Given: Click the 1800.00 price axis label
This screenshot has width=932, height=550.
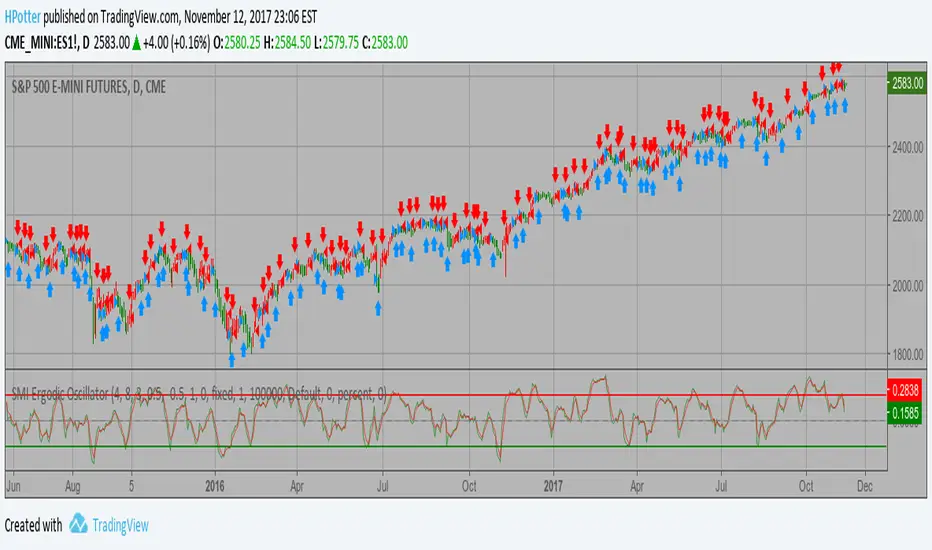Looking at the screenshot, I should (x=908, y=354).
